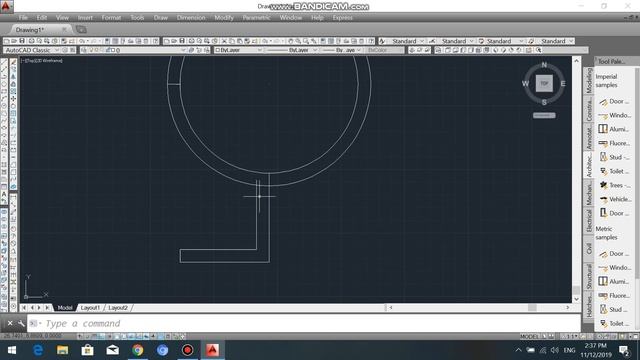Screen dimensions: 640x360
Task: Open the layer control dropdown
Action: pos(133,50)
